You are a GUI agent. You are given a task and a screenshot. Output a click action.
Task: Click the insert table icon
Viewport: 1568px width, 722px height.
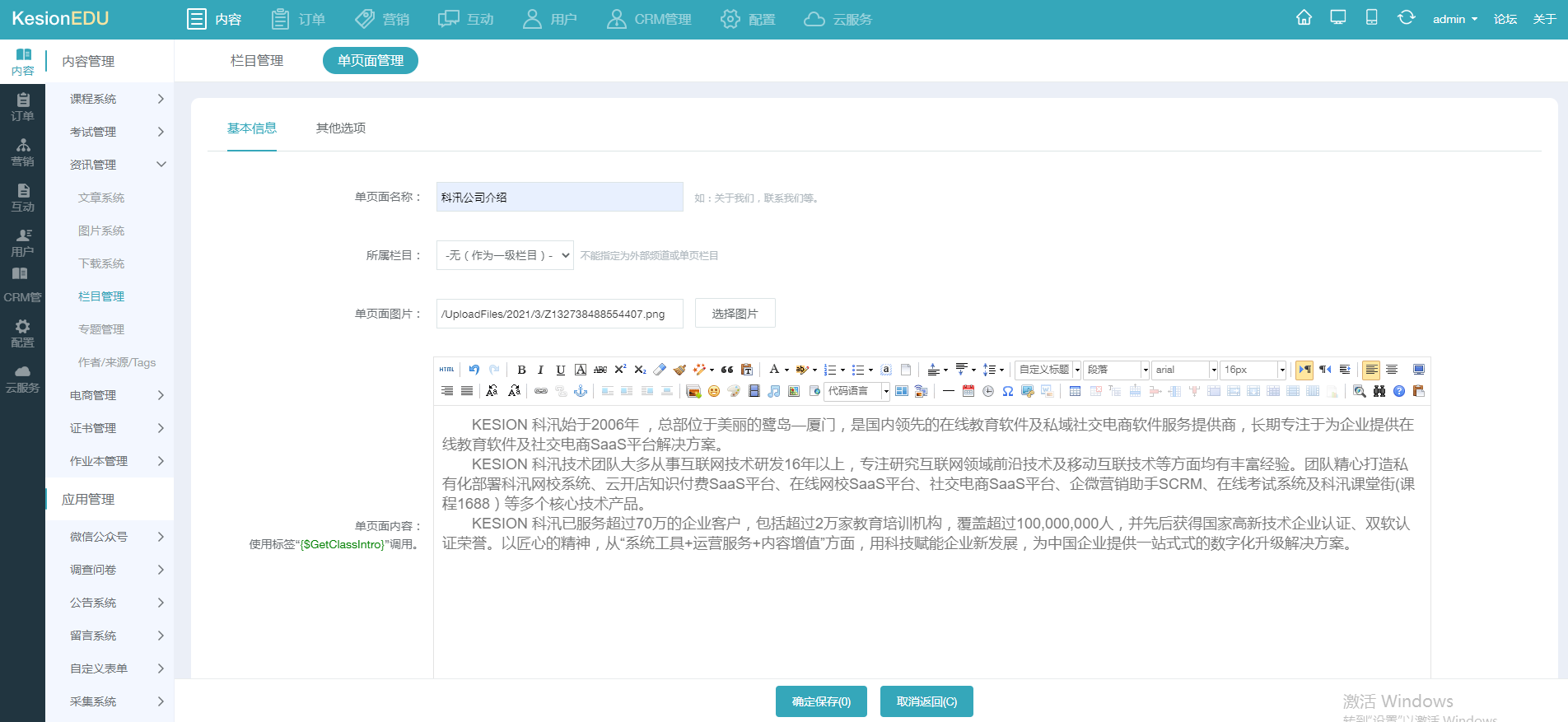point(1075,391)
